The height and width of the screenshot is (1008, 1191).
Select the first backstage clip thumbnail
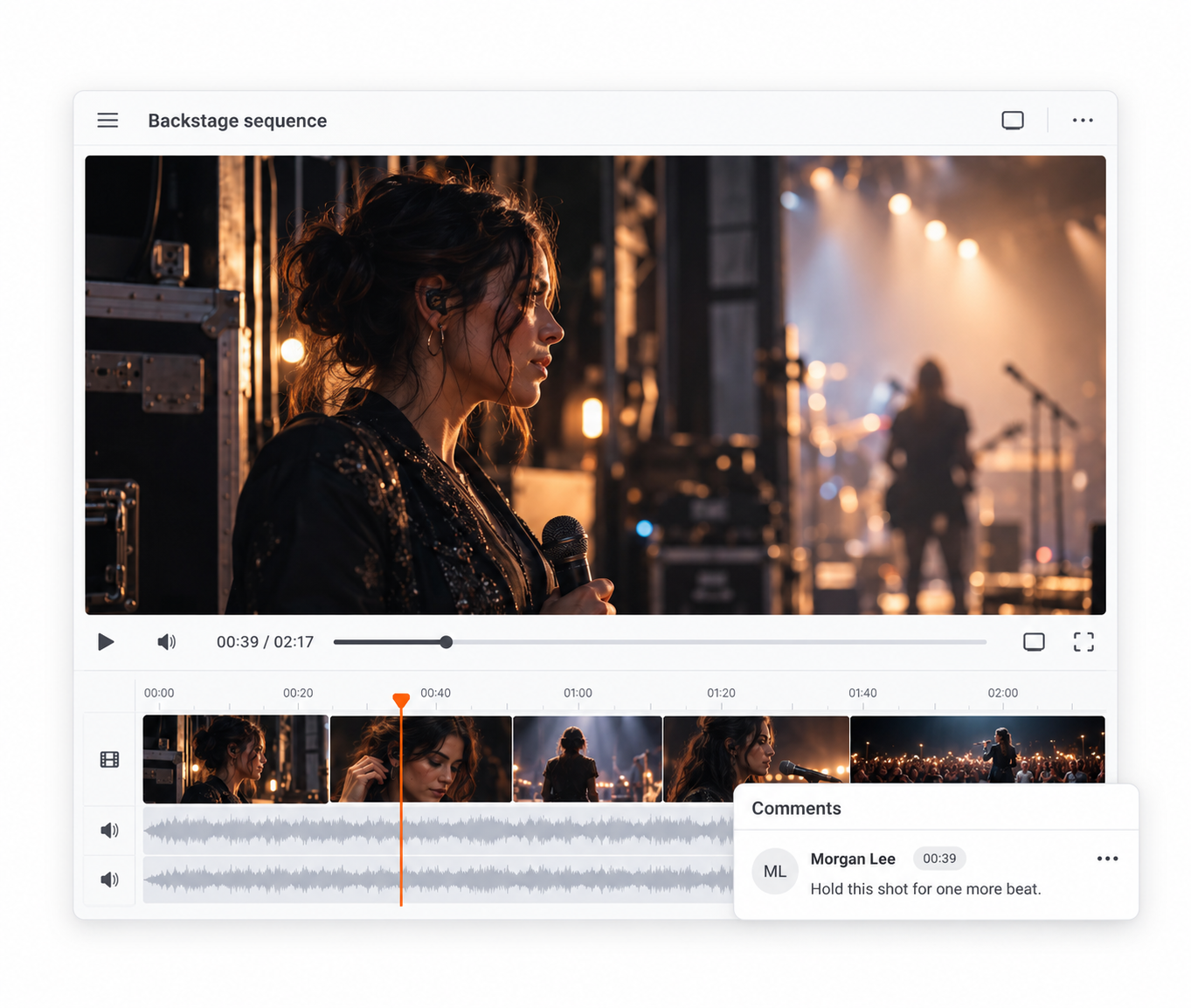pos(235,759)
